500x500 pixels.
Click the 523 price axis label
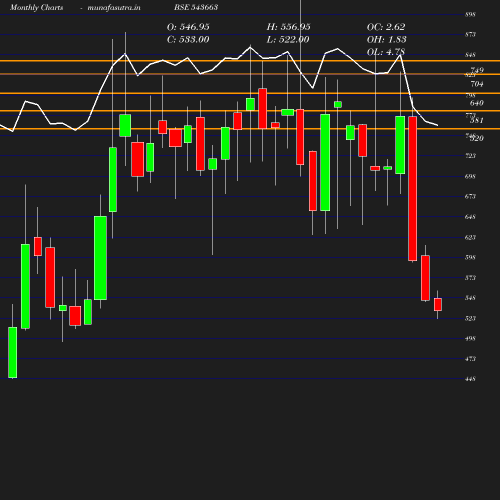pos(470,318)
